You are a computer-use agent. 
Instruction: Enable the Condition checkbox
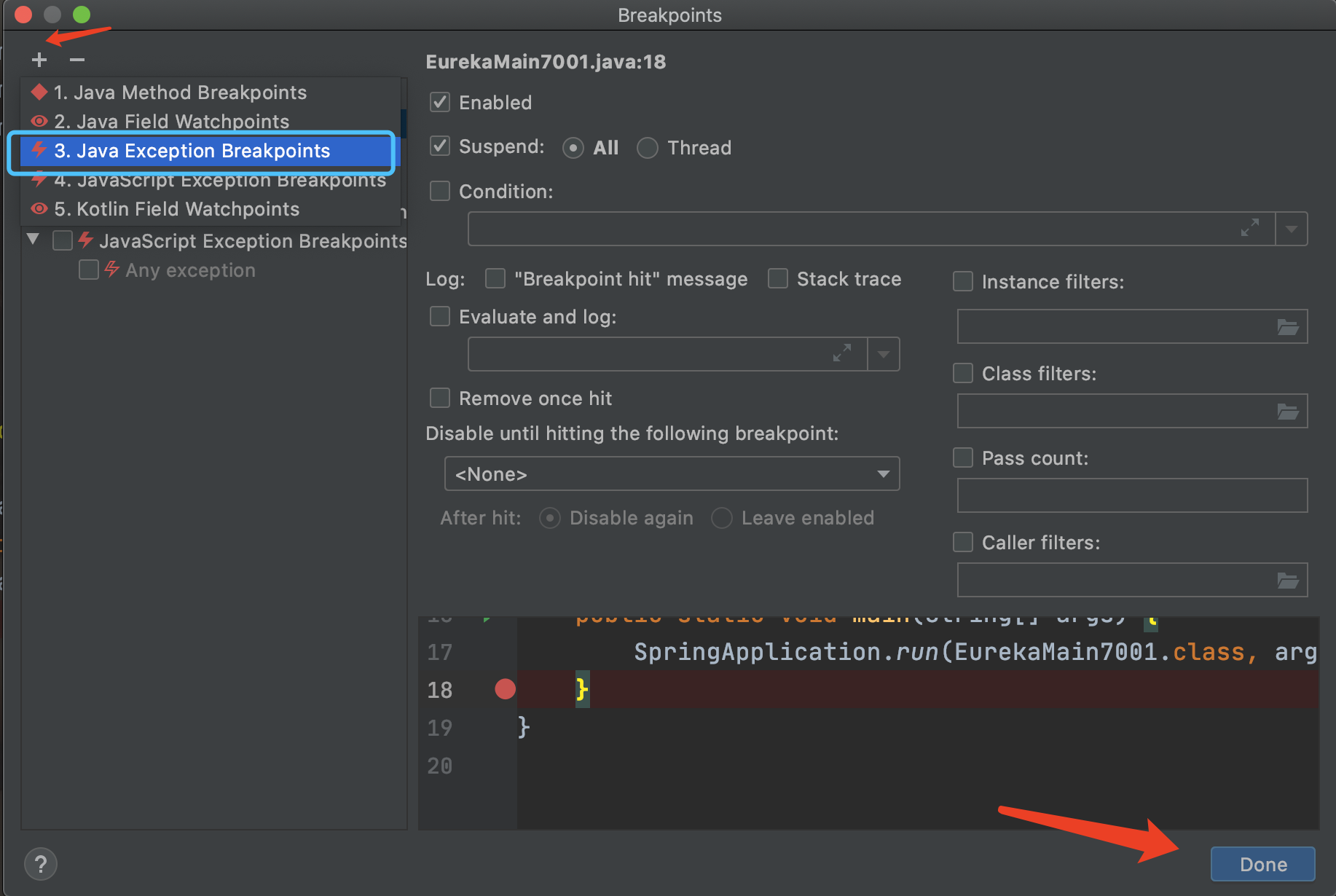pyautogui.click(x=440, y=191)
